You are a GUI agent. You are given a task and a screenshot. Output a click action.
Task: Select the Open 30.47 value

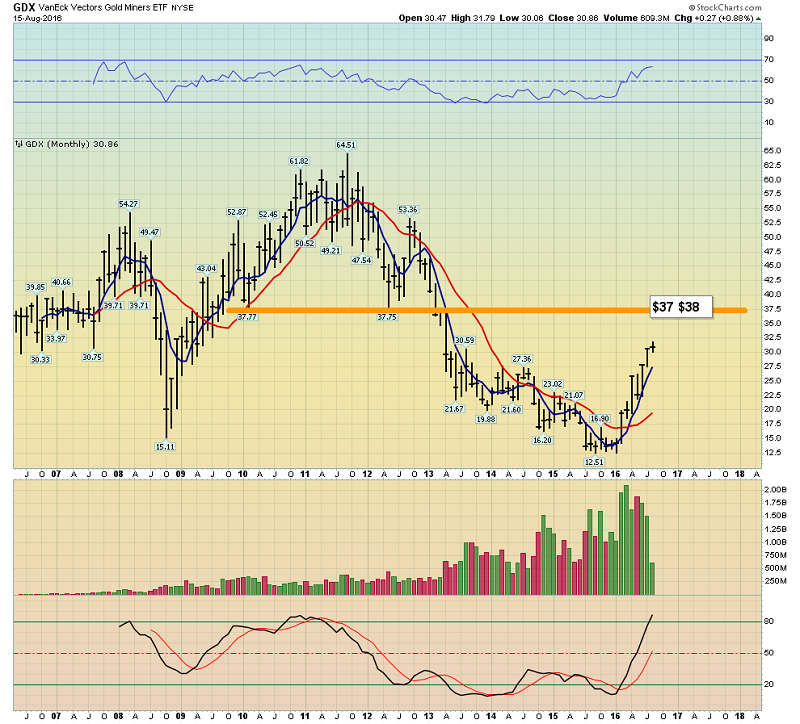(422, 18)
